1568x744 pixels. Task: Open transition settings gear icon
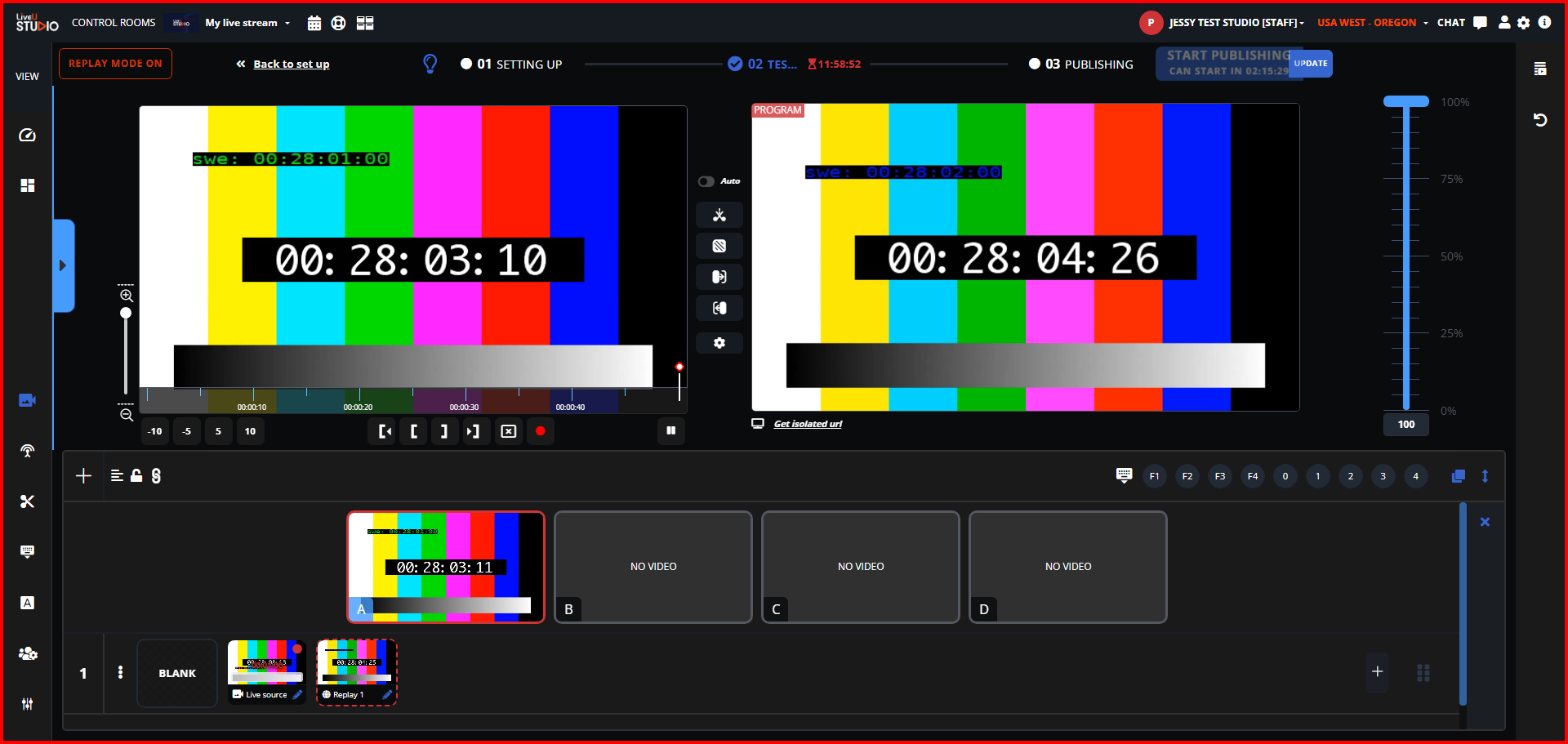[719, 343]
